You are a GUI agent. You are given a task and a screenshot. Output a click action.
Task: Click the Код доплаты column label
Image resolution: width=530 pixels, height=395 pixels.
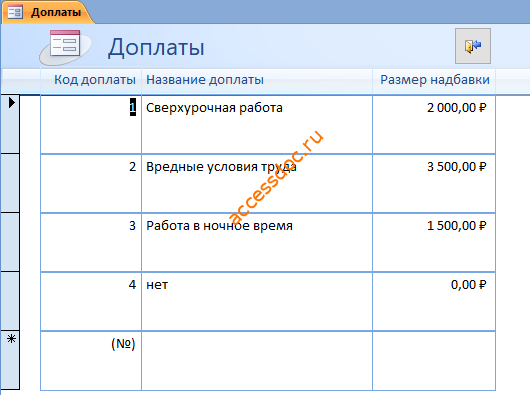[x=95, y=80]
